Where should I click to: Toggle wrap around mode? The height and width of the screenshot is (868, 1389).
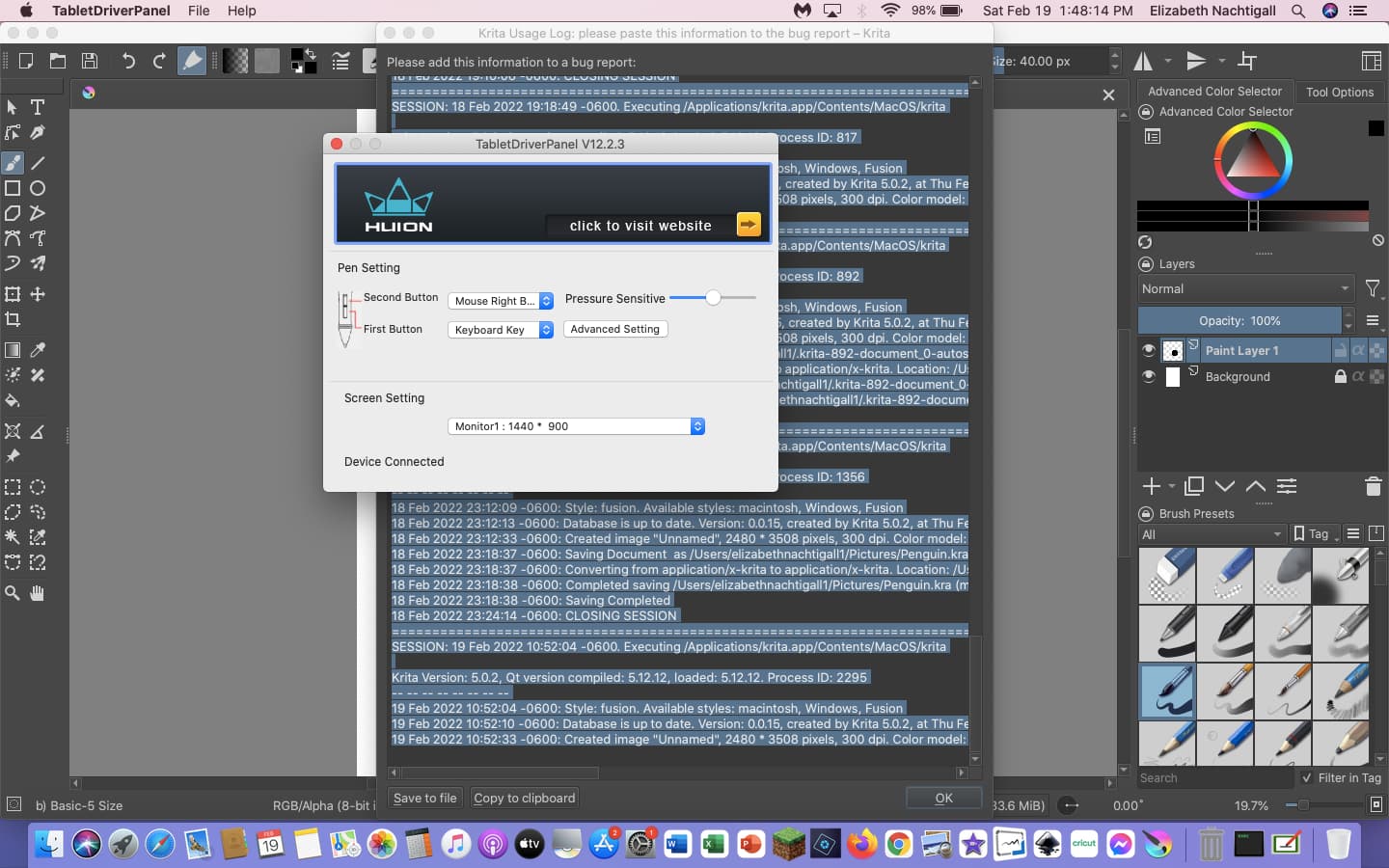[1247, 61]
